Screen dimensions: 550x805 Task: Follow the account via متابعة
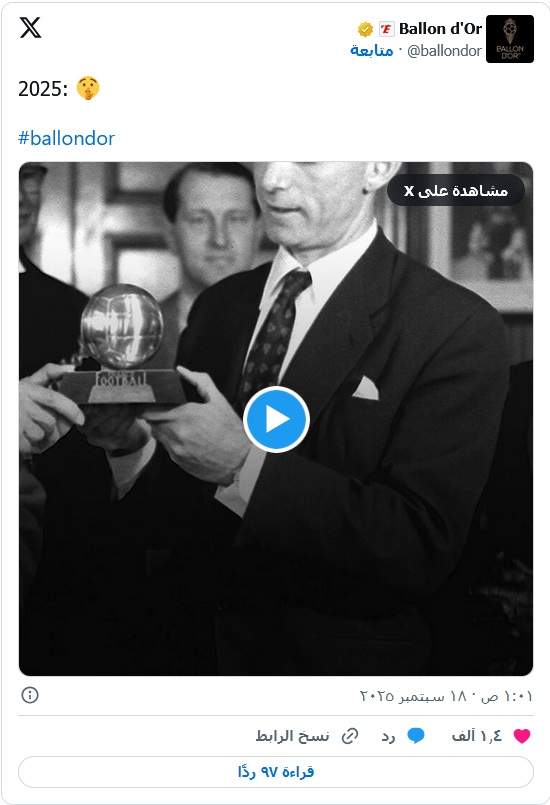coord(372,50)
